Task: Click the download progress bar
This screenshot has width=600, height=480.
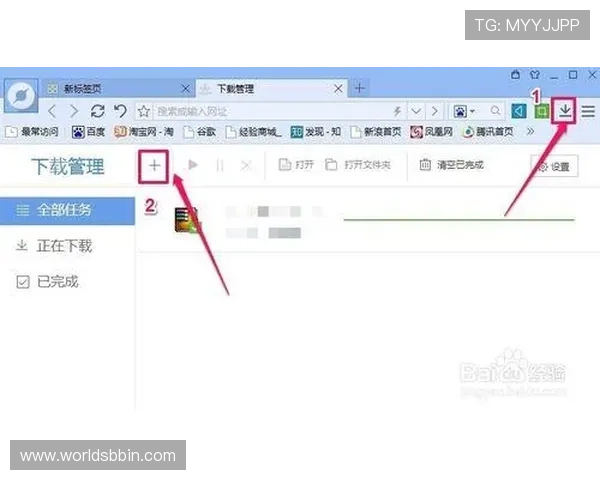Action: coord(459,220)
